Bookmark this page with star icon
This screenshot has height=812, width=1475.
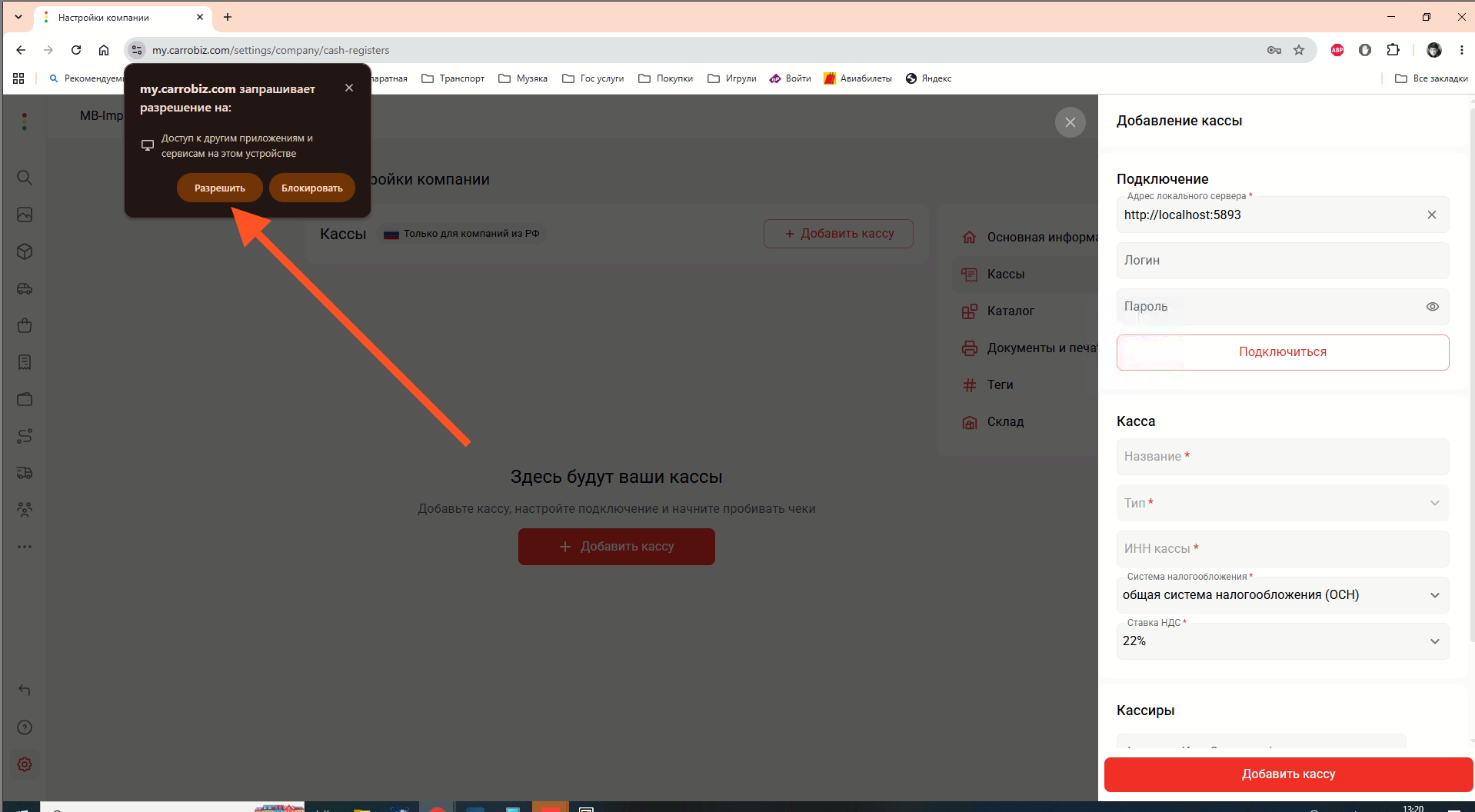point(1299,50)
